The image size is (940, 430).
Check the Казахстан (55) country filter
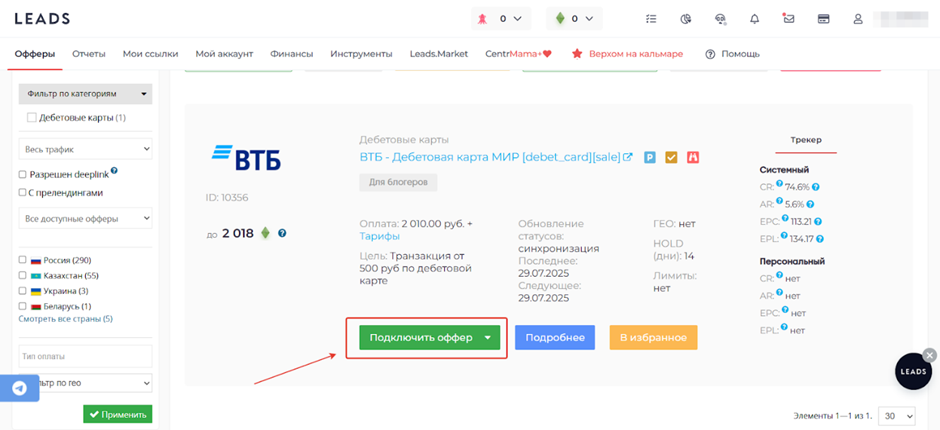pyautogui.click(x=23, y=276)
